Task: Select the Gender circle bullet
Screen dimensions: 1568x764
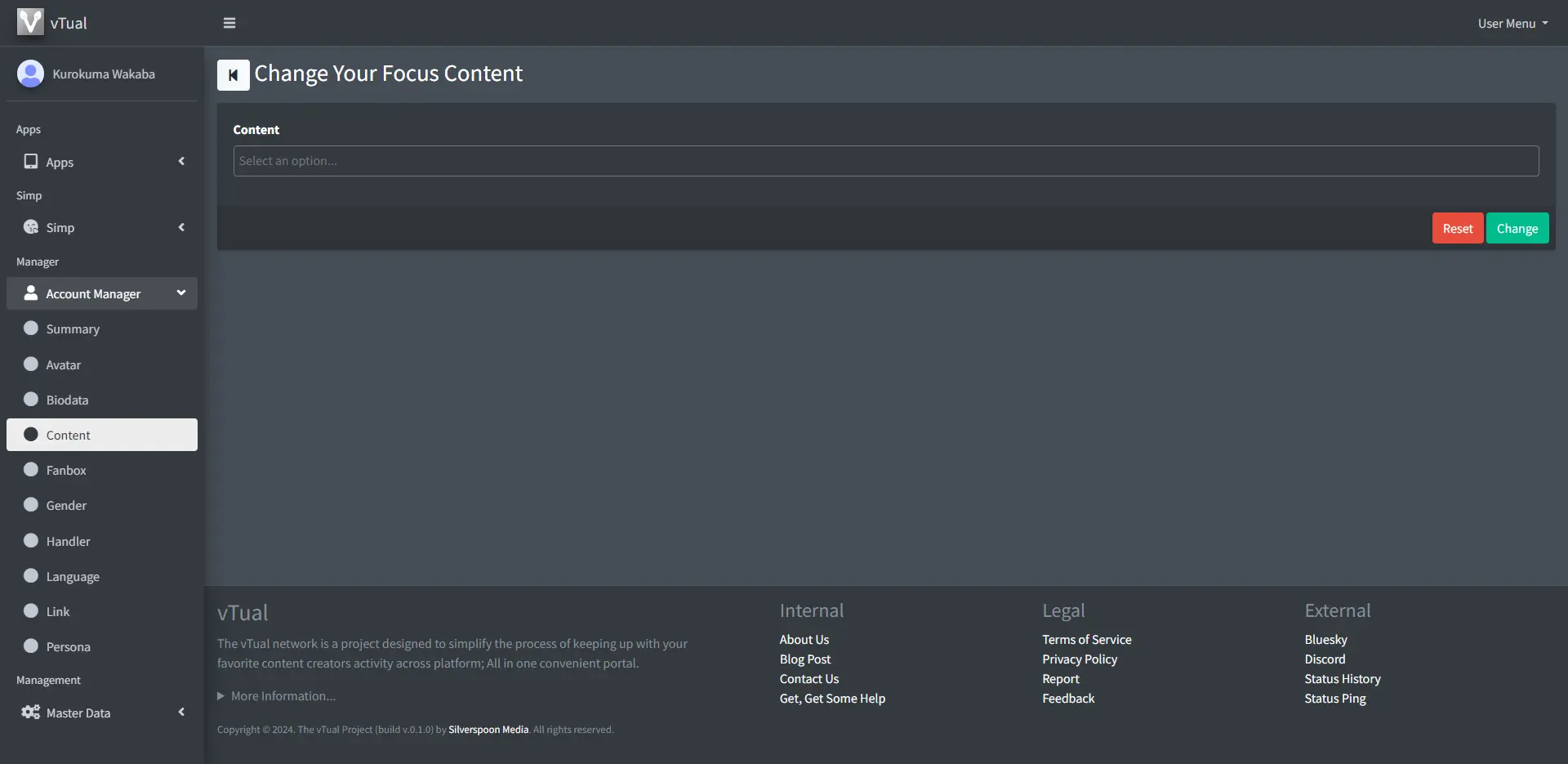Action: 31,505
